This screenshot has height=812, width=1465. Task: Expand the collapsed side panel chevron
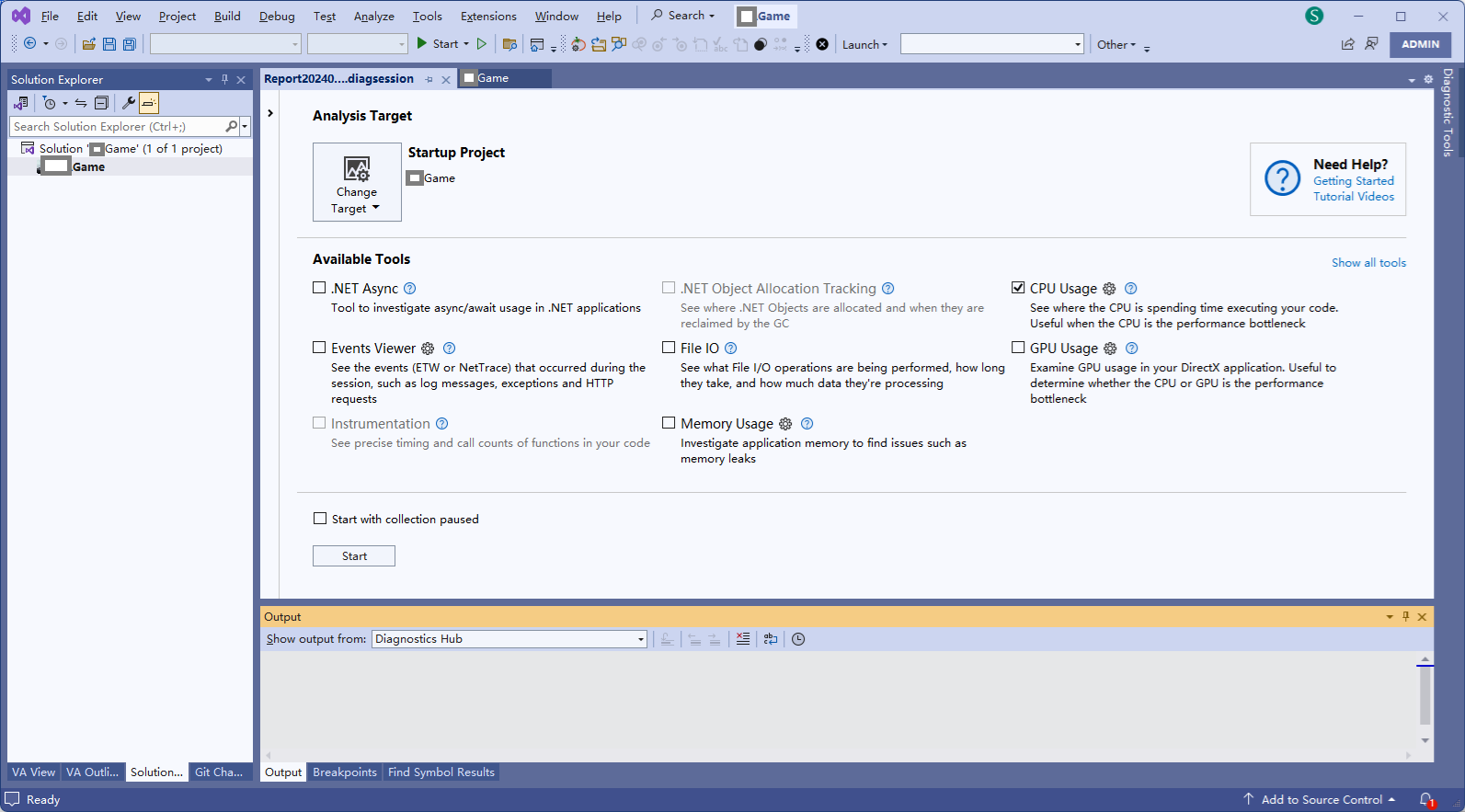point(269,113)
